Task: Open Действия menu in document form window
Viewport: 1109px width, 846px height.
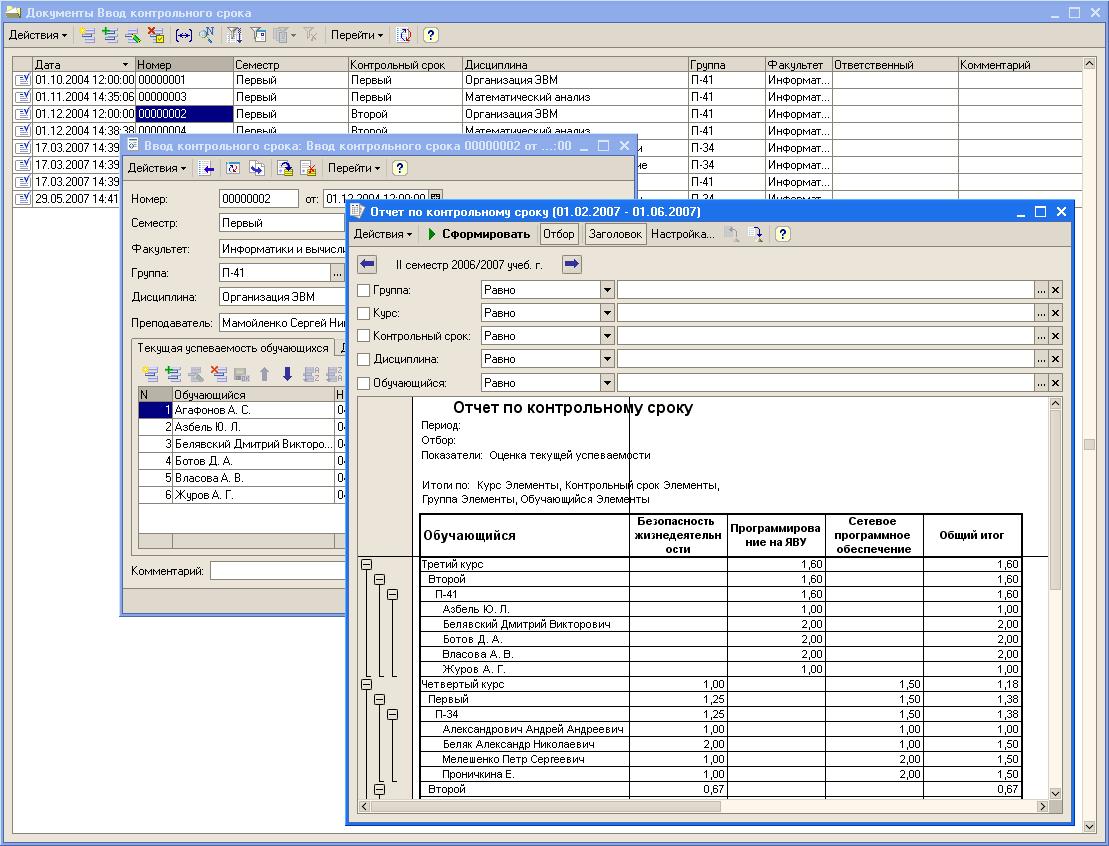Action: 156,168
